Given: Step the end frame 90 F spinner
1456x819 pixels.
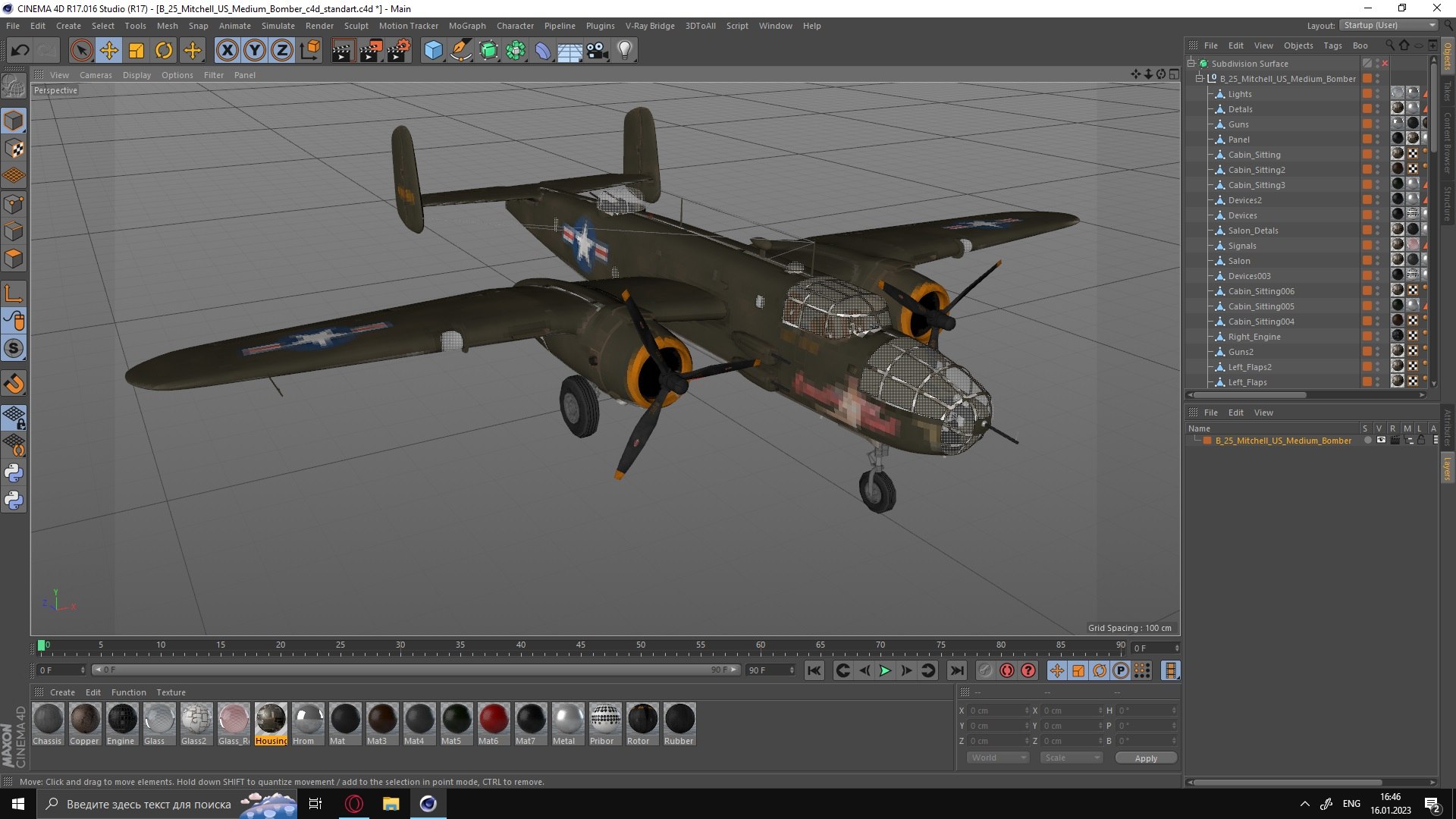Looking at the screenshot, I should 792,670.
